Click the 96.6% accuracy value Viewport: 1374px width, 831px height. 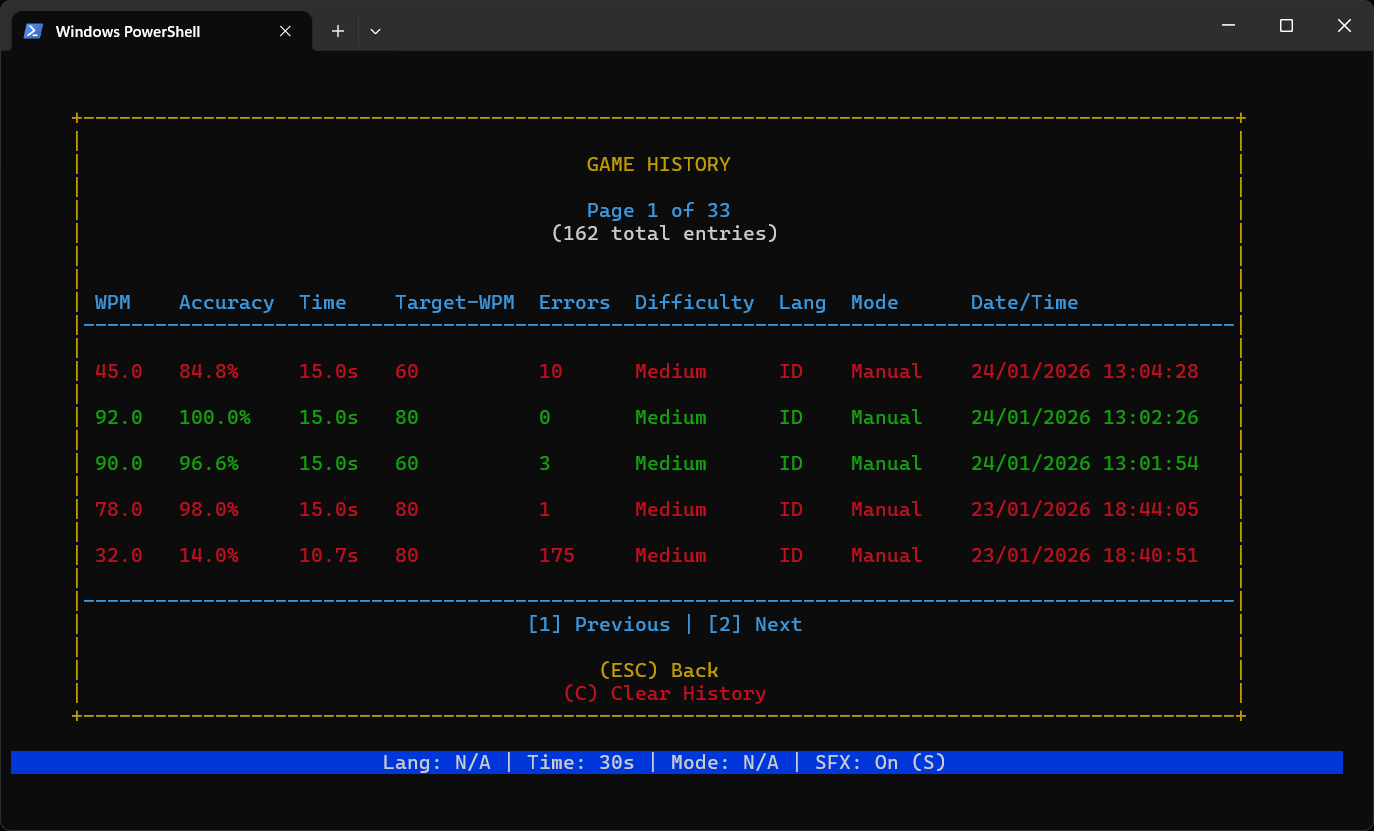[209, 463]
